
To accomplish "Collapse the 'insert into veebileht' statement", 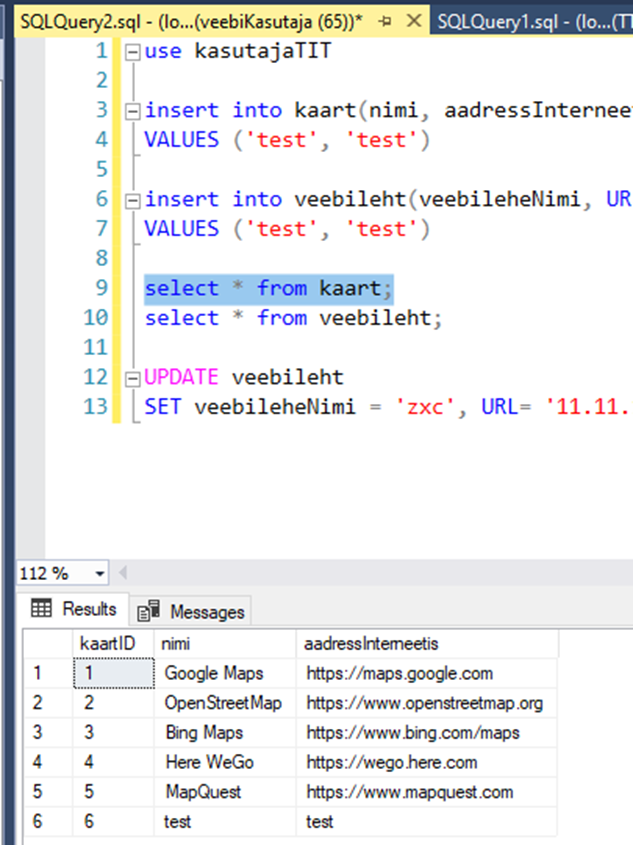I will [x=131, y=200].
